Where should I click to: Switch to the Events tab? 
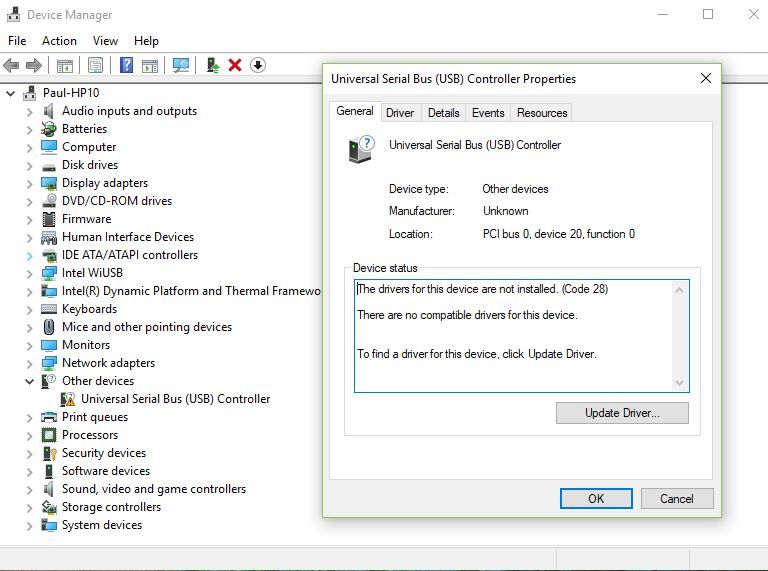click(488, 113)
